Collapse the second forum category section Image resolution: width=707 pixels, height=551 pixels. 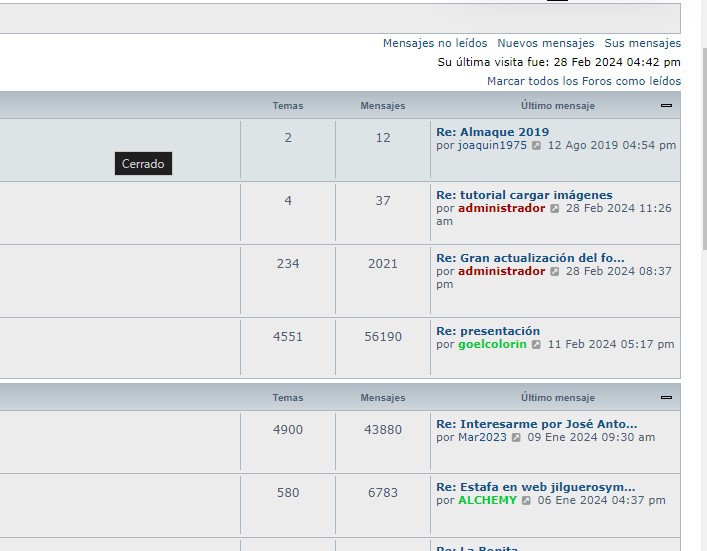[666, 398]
